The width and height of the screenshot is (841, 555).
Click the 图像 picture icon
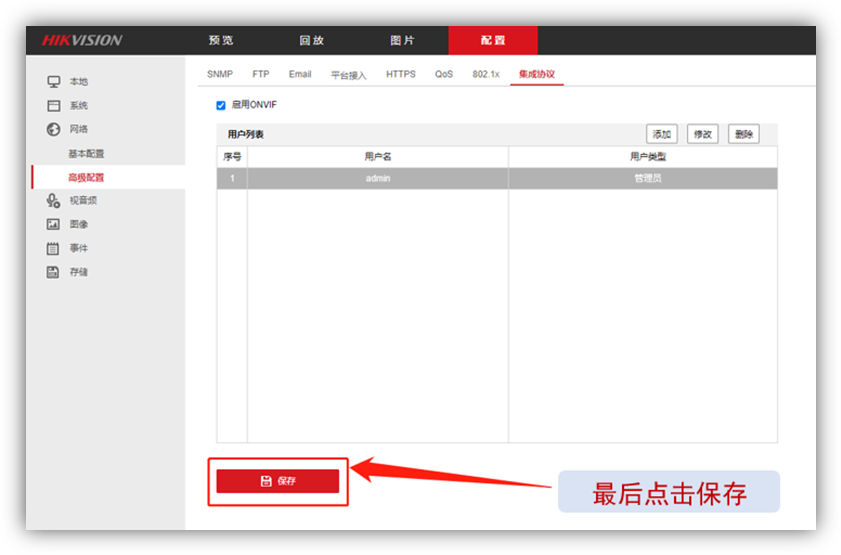pos(53,224)
